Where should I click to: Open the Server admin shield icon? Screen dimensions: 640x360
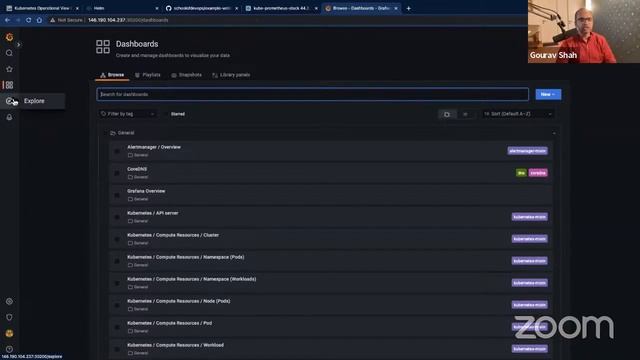point(9,317)
